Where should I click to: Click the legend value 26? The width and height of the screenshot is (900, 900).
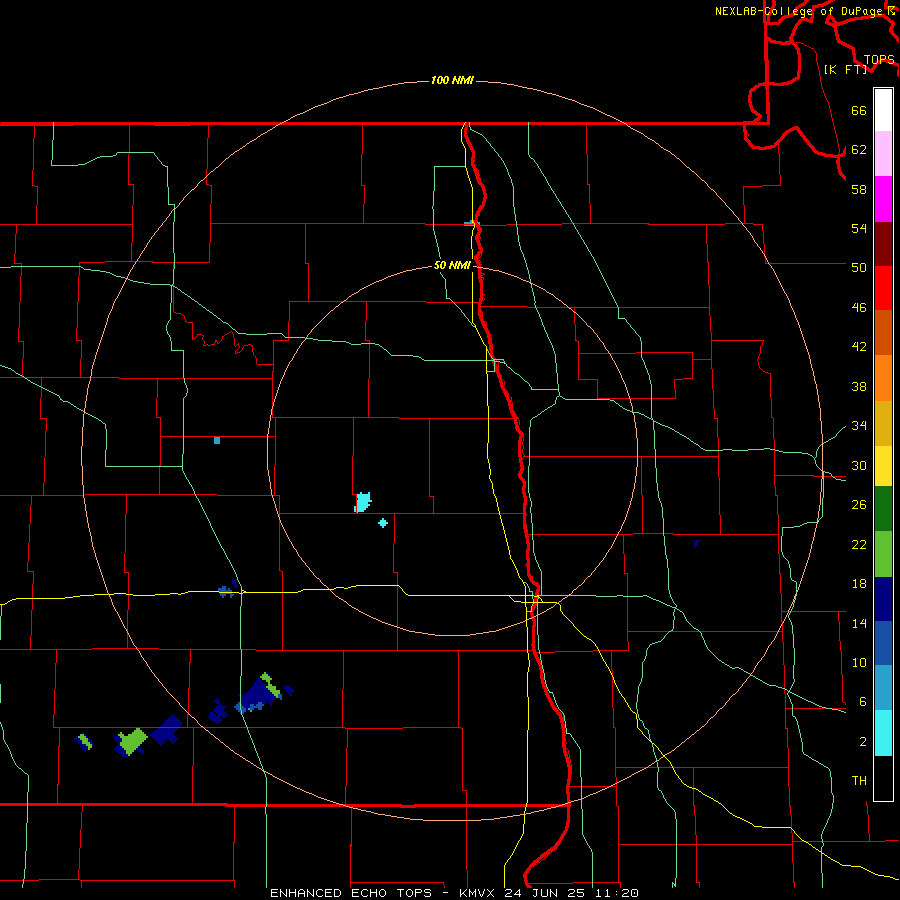(x=859, y=505)
